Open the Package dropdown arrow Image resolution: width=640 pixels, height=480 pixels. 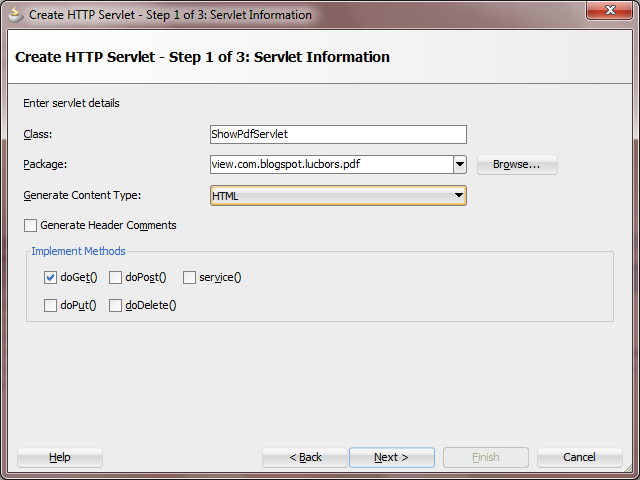[460, 164]
